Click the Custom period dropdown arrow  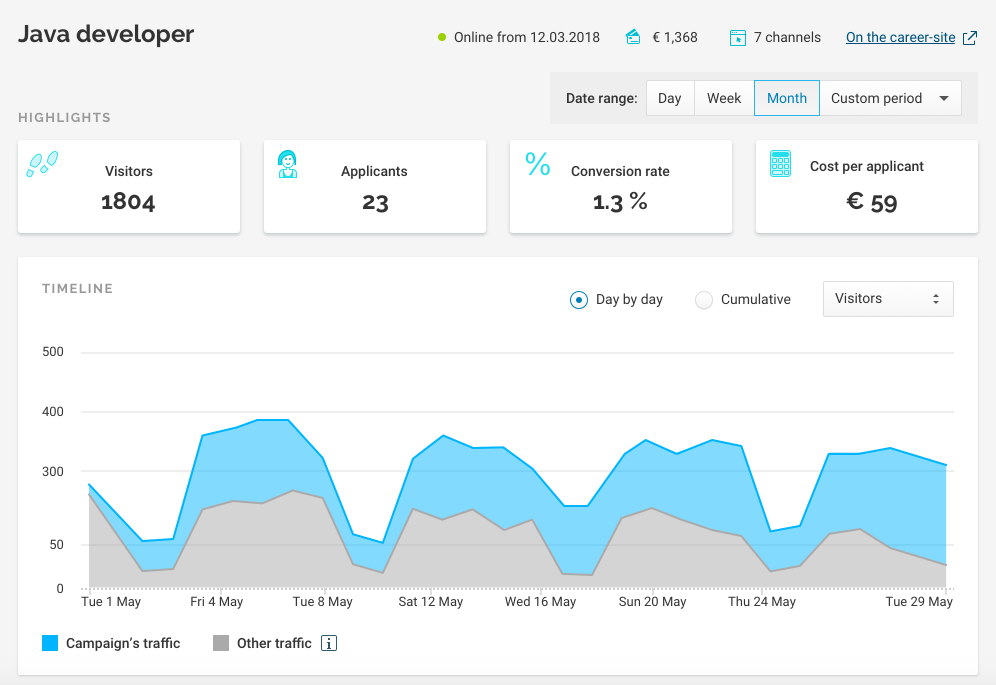943,98
